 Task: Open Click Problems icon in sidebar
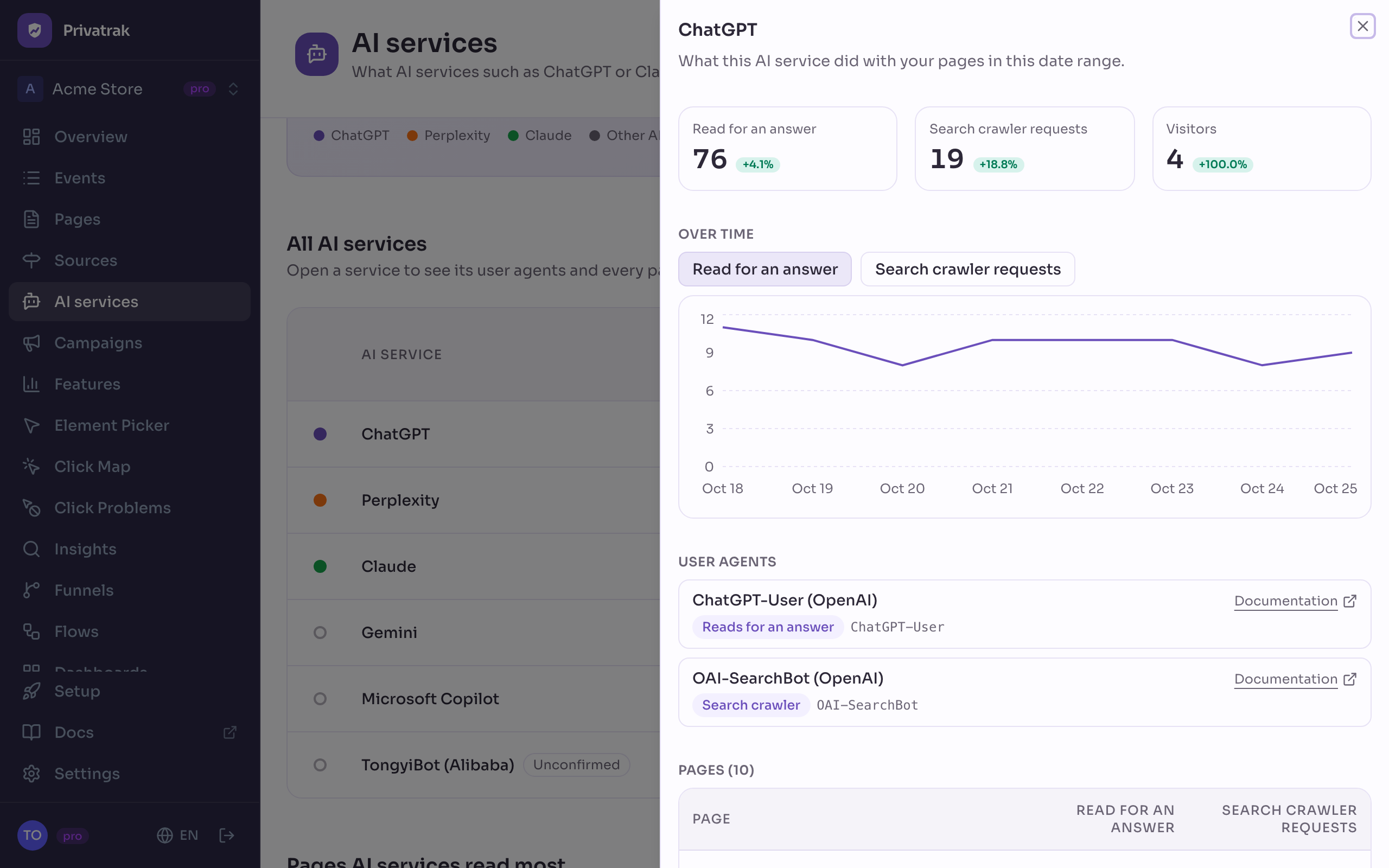(x=31, y=508)
